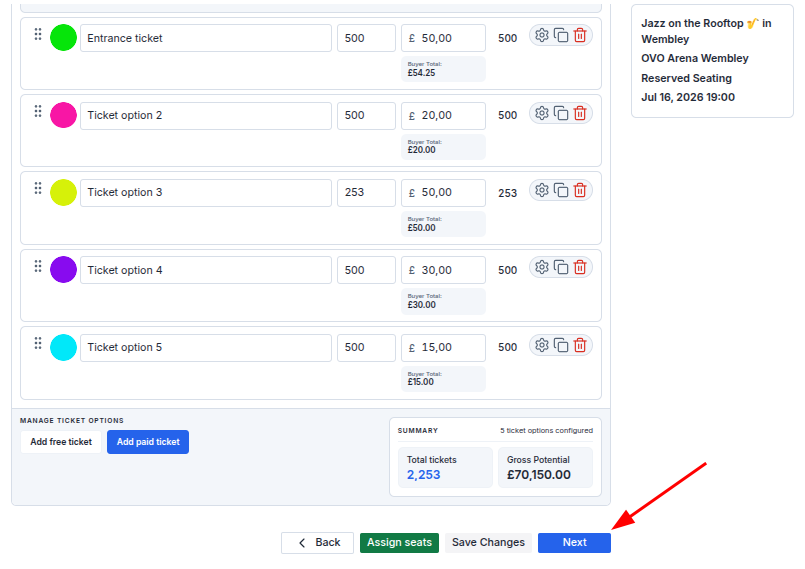The width and height of the screenshot is (805, 569).
Task: Click the Add free ticket button
Action: [x=61, y=442]
